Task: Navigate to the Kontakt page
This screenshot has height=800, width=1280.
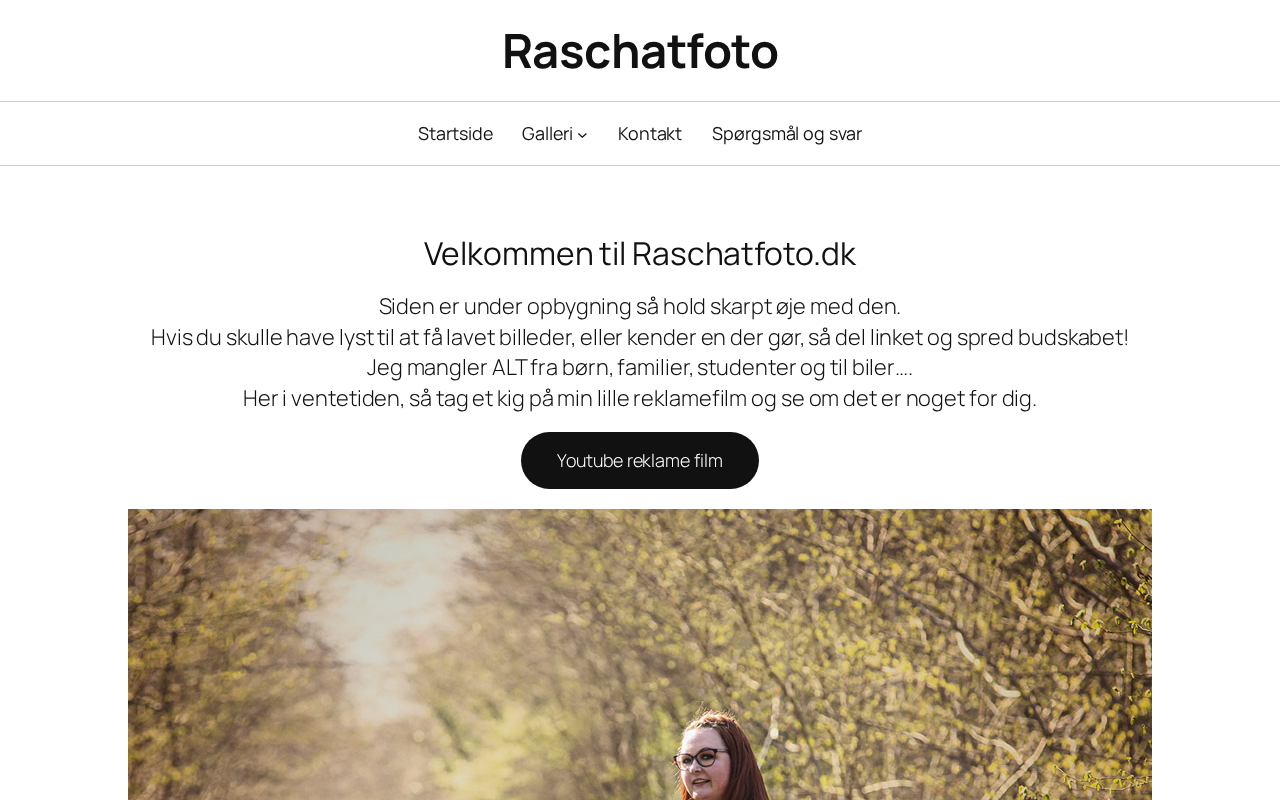Action: tap(650, 134)
